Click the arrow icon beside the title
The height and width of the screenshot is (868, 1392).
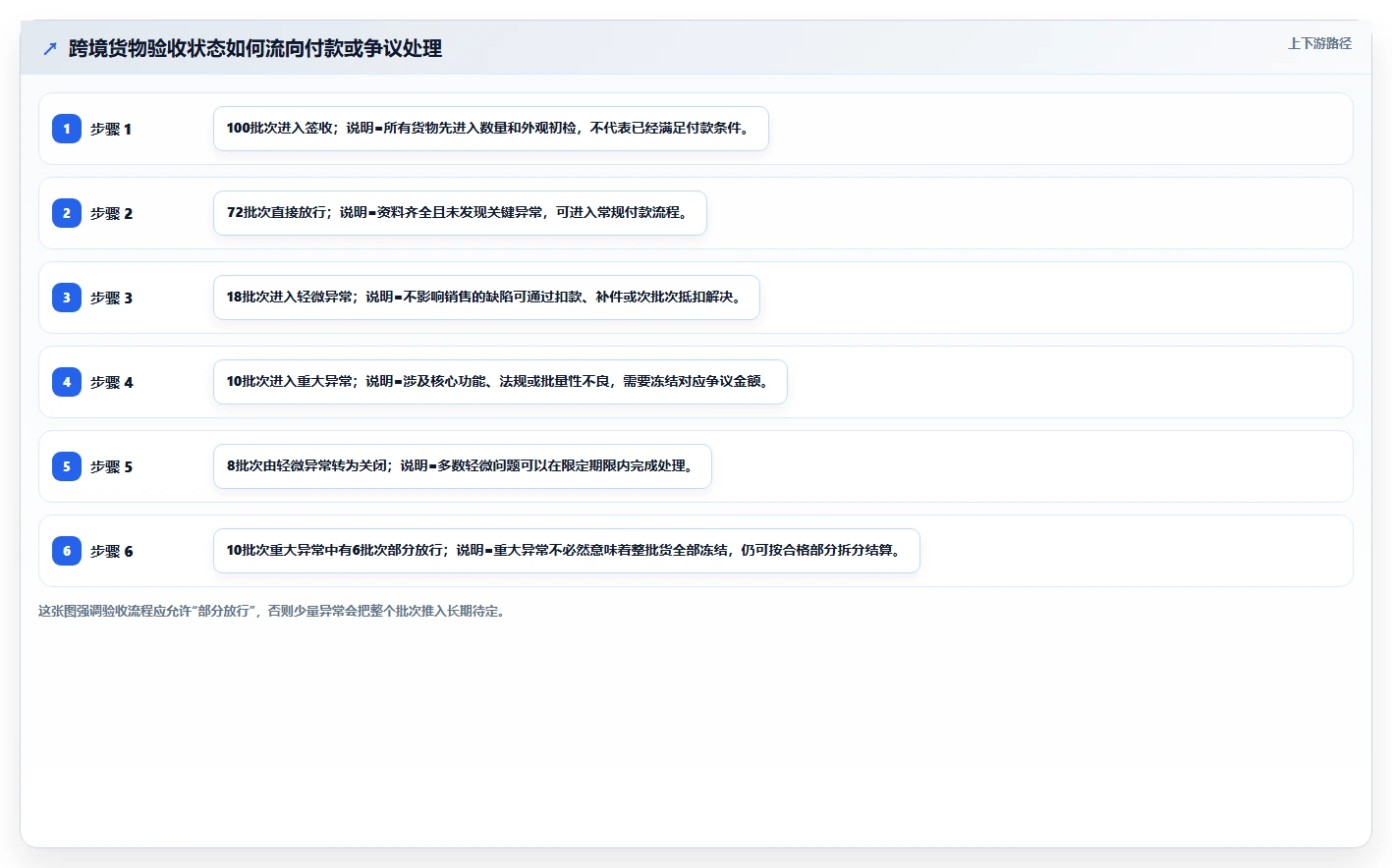(x=50, y=48)
